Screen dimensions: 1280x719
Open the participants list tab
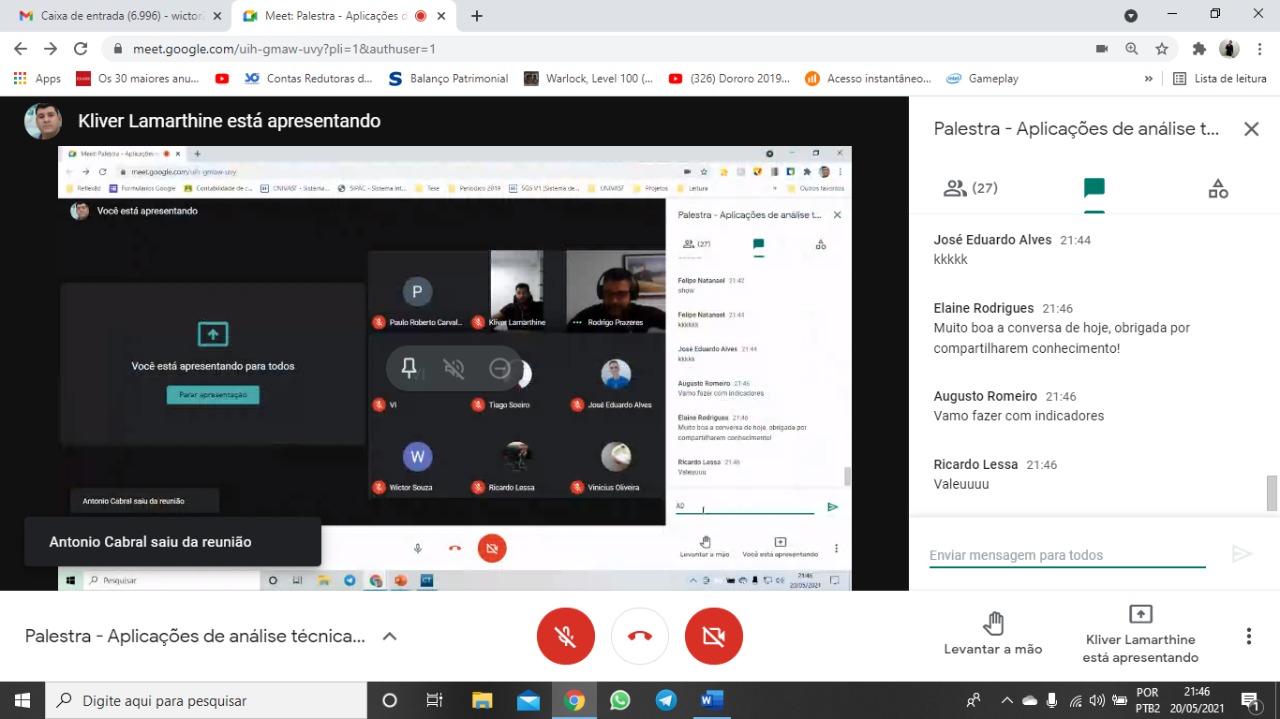[971, 188]
